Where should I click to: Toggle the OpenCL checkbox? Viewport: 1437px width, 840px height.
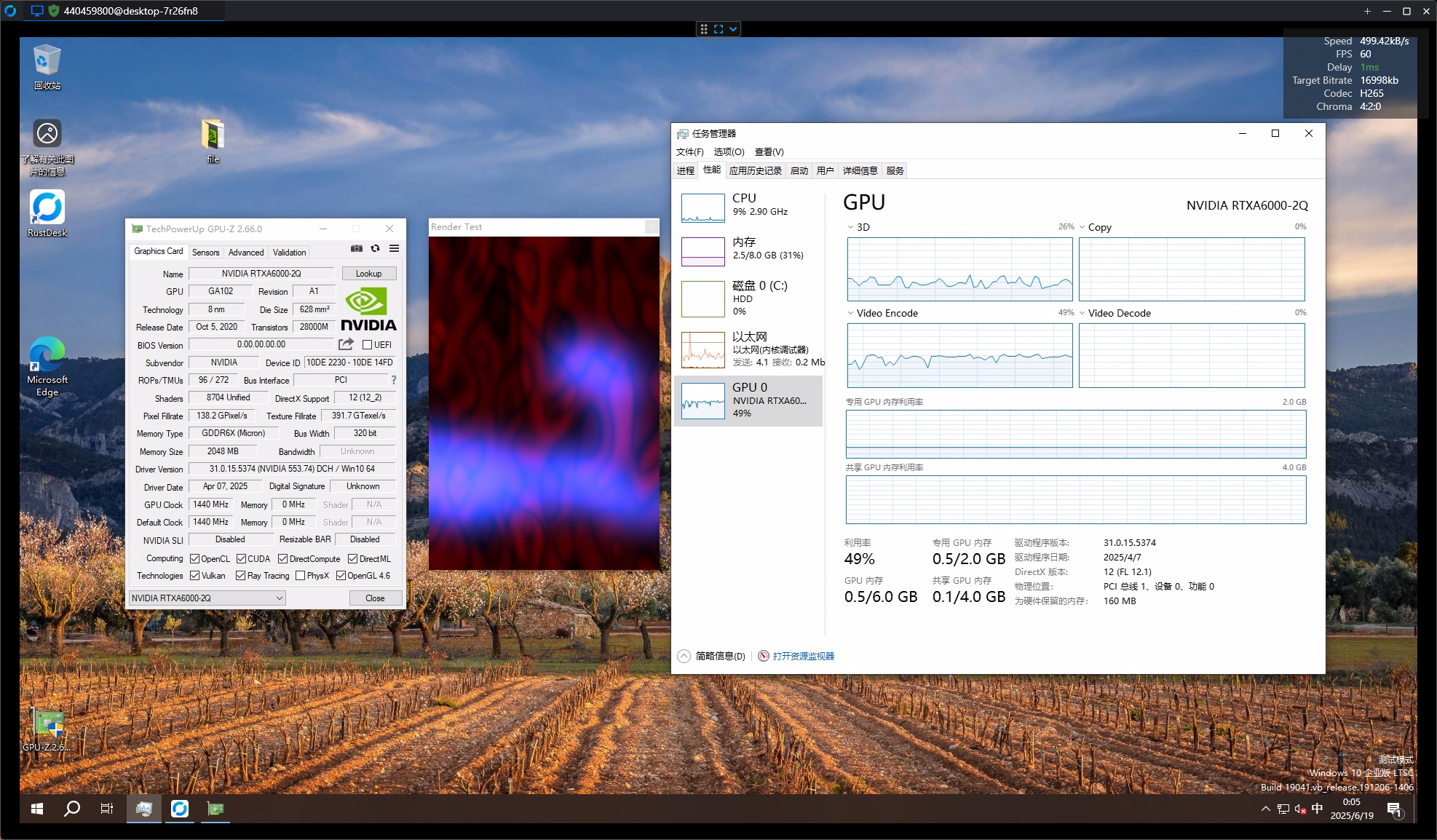pos(195,559)
